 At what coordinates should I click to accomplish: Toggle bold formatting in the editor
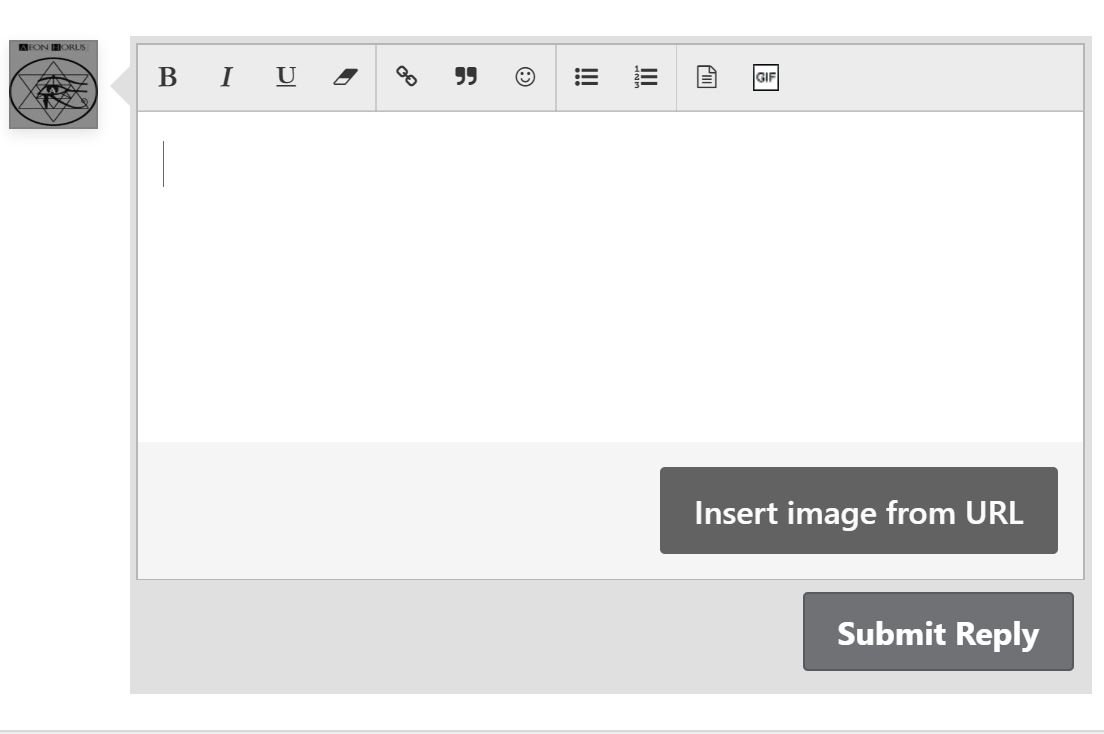click(168, 77)
